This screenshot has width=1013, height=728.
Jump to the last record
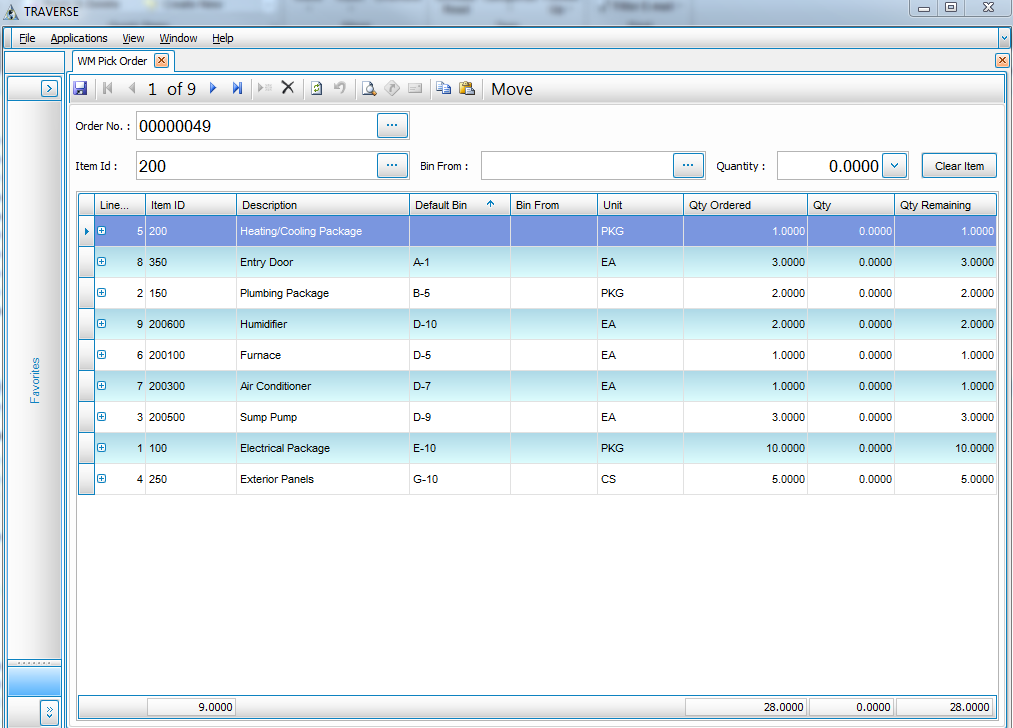click(237, 88)
